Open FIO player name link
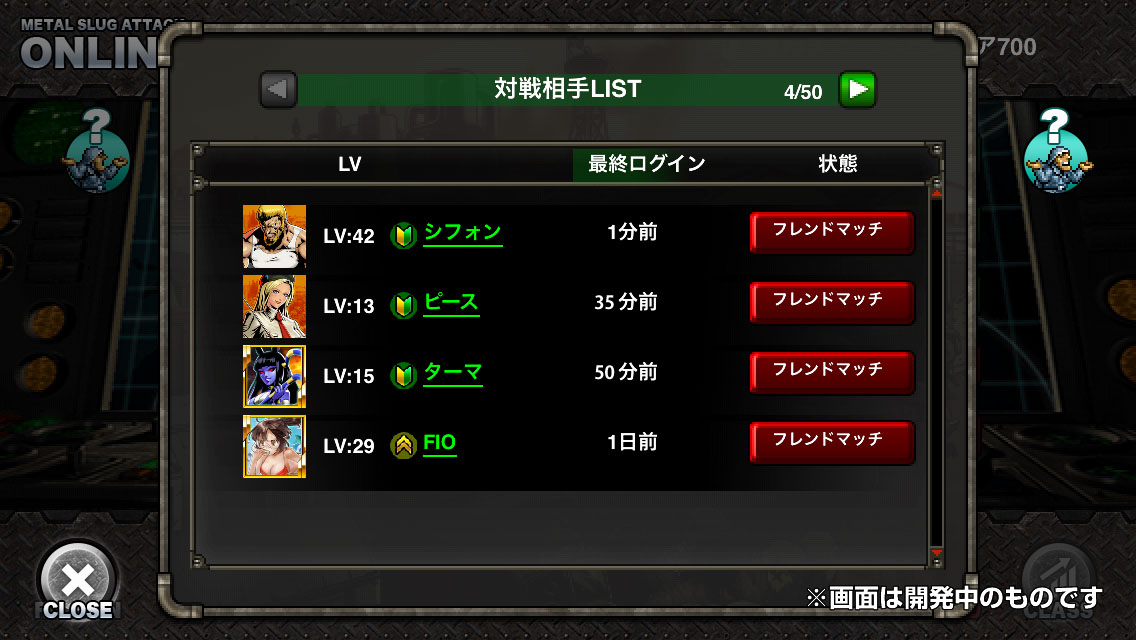Screen dimensions: 1136x640 [440, 444]
